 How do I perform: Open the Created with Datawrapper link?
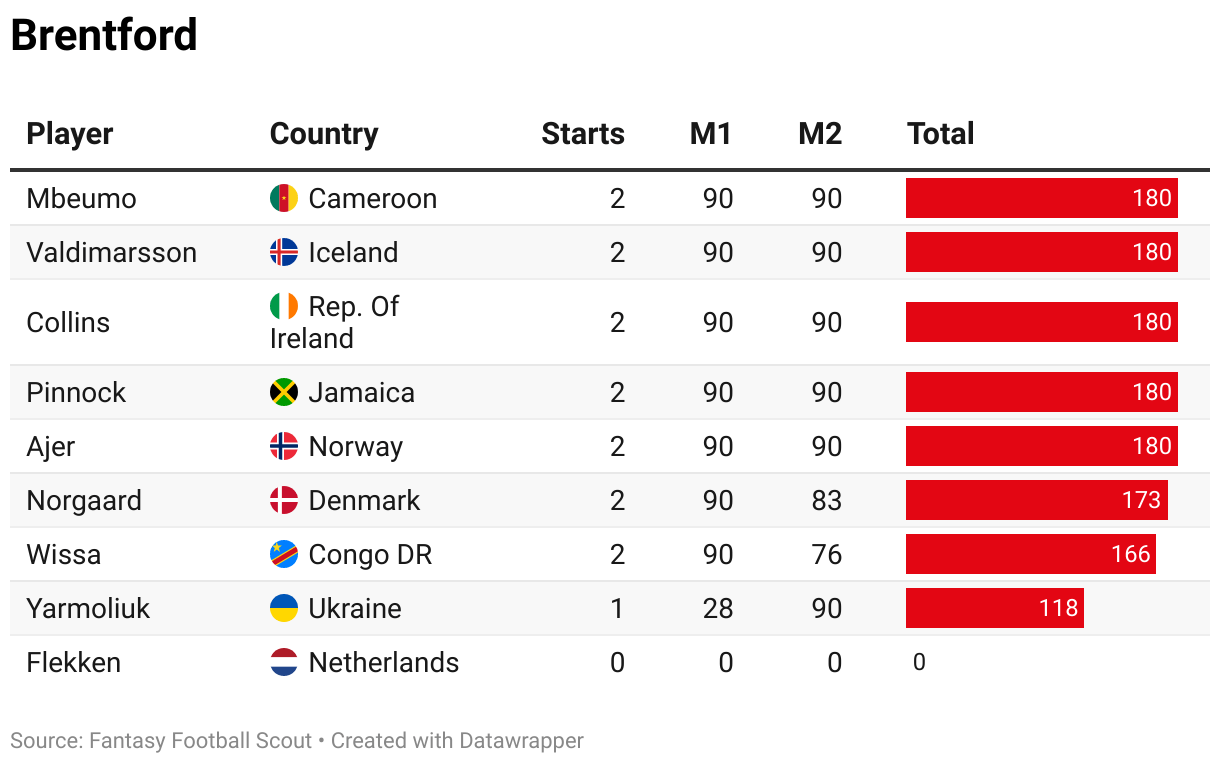coord(457,741)
